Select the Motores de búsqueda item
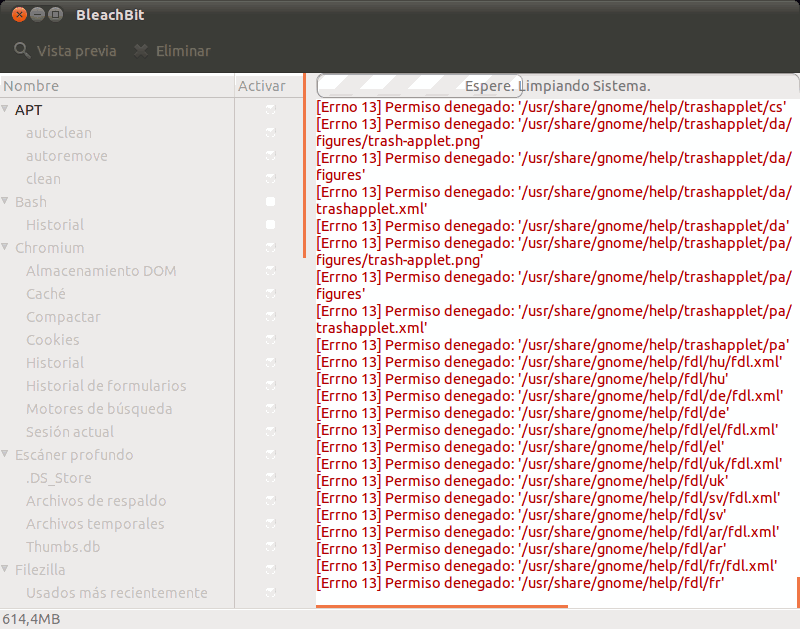The image size is (800, 629). 99,409
